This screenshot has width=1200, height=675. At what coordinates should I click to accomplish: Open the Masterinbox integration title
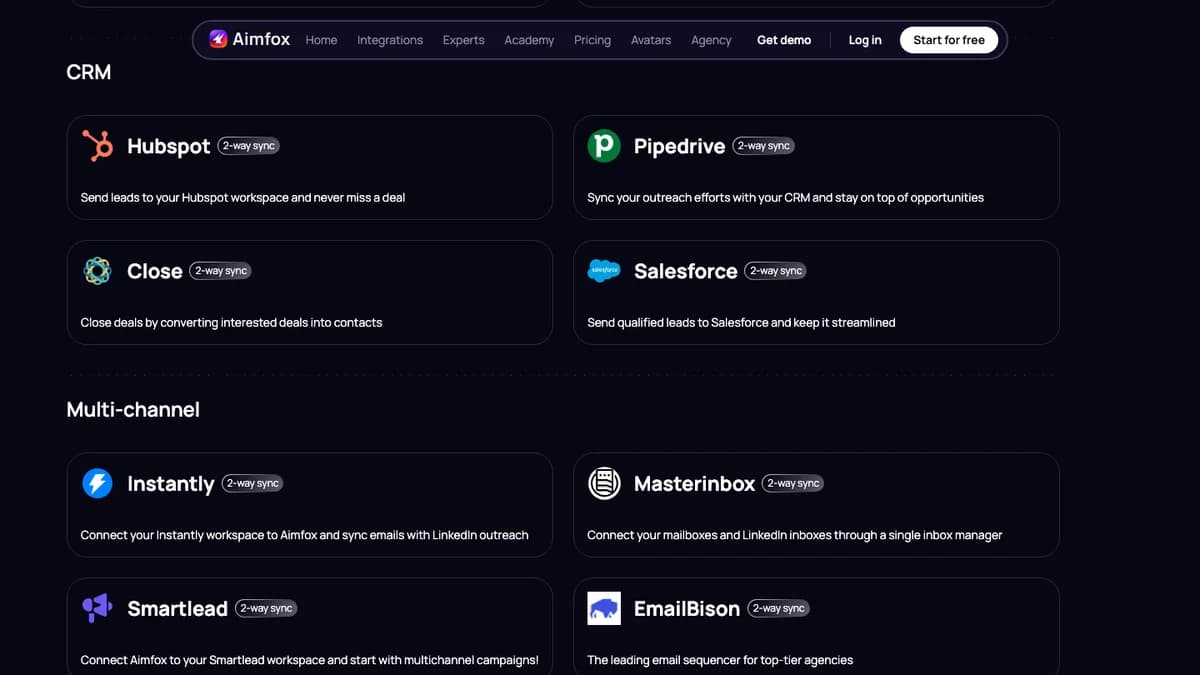(695, 484)
